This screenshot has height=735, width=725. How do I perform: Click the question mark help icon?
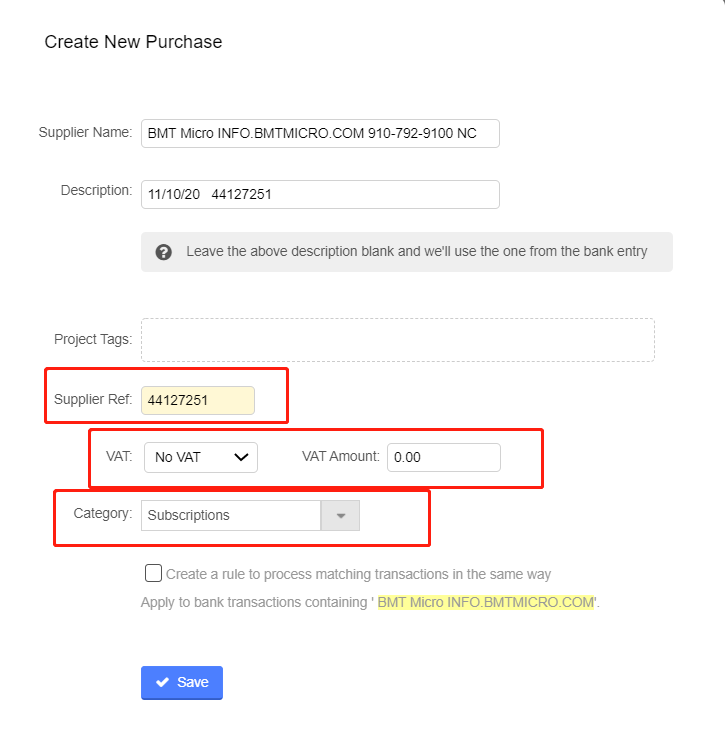(164, 252)
